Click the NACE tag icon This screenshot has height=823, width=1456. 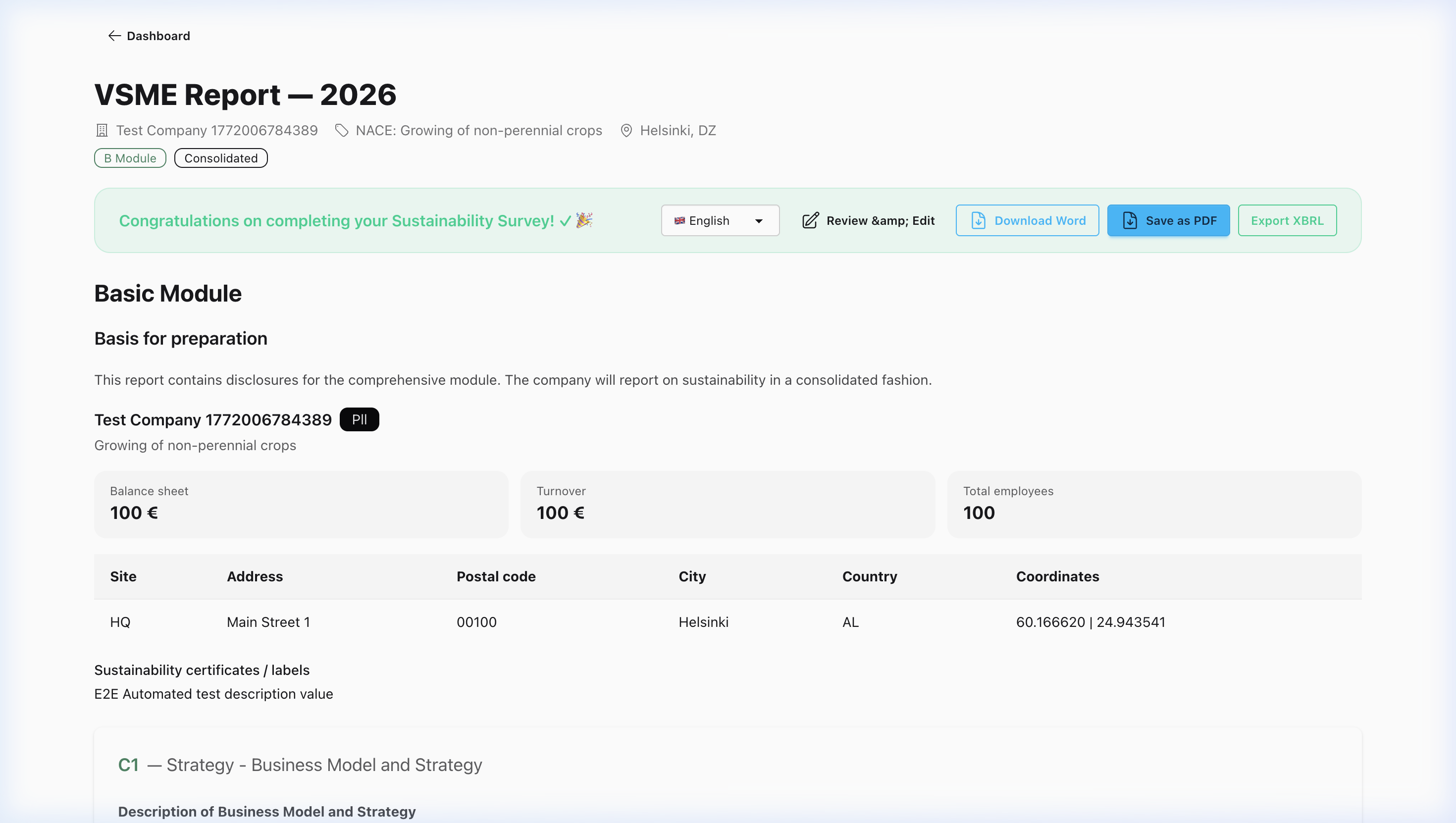click(341, 131)
